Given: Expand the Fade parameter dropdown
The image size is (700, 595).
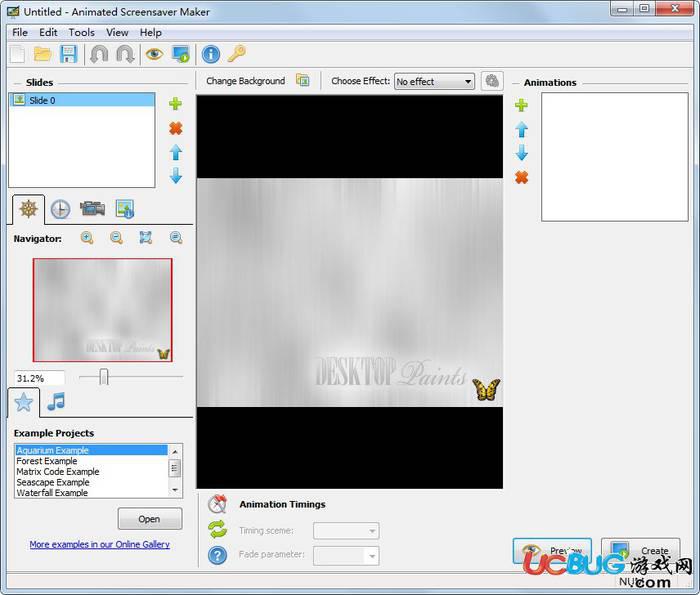Looking at the screenshot, I should (x=346, y=556).
